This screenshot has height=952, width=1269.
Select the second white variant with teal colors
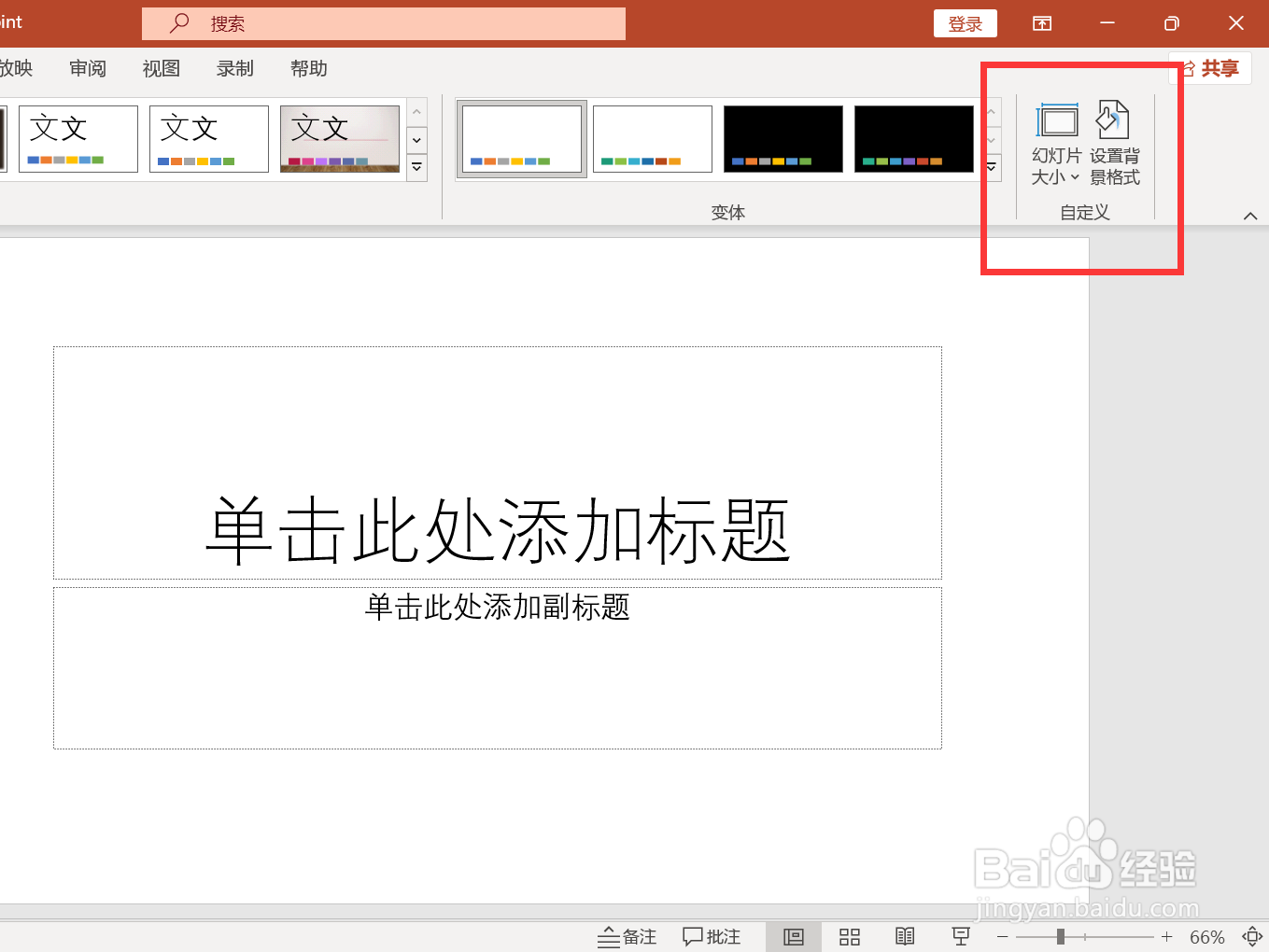point(653,139)
